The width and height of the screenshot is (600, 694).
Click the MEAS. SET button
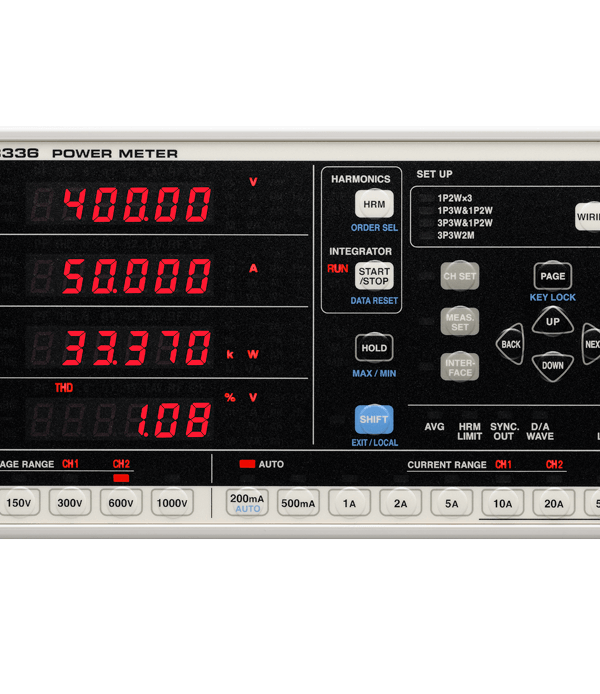click(x=460, y=322)
